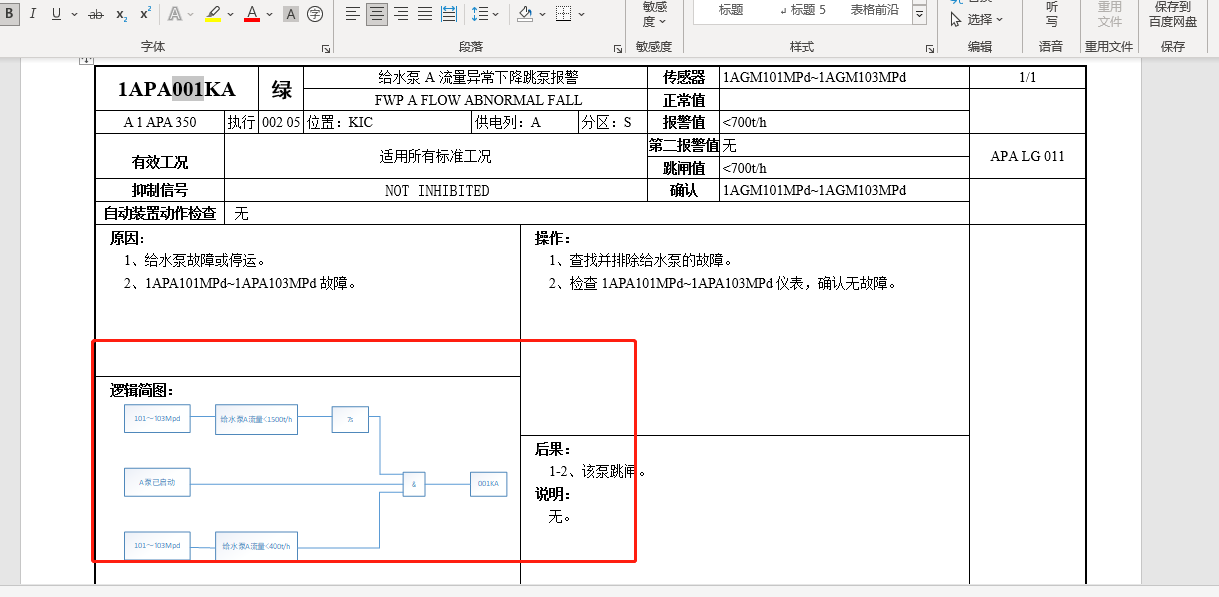Open borders dropdown arrow
The image size is (1219, 597).
pyautogui.click(x=582, y=14)
